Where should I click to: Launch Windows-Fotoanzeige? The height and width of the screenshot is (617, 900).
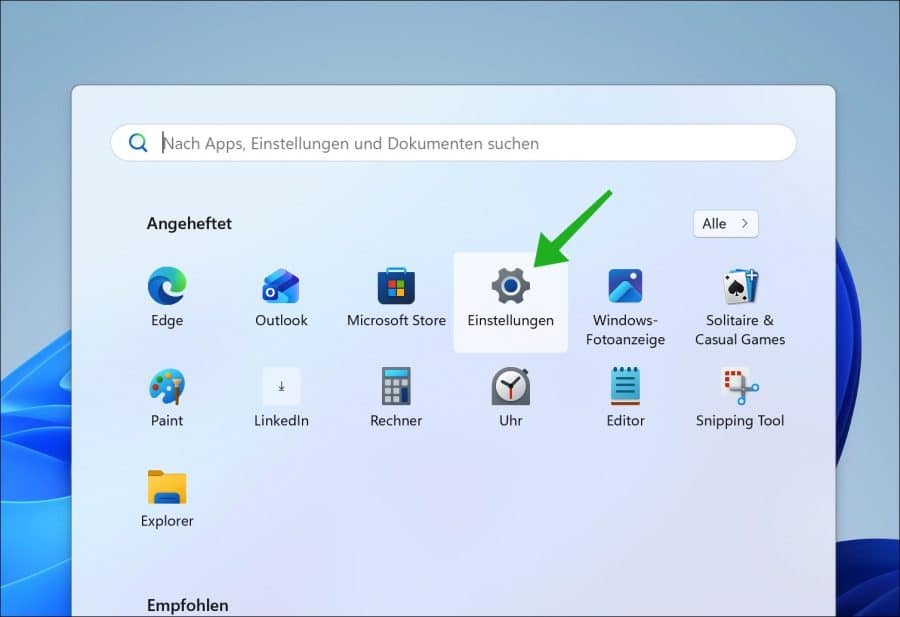(x=625, y=287)
